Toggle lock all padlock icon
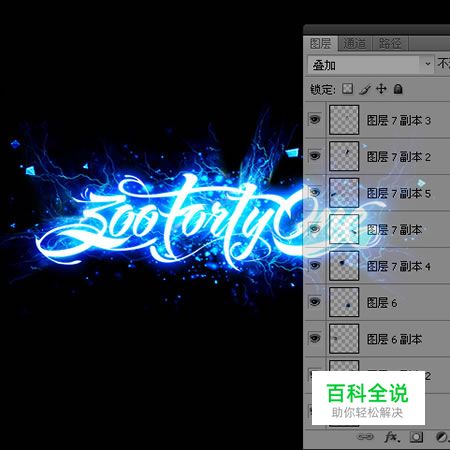The image size is (450, 450). (398, 89)
